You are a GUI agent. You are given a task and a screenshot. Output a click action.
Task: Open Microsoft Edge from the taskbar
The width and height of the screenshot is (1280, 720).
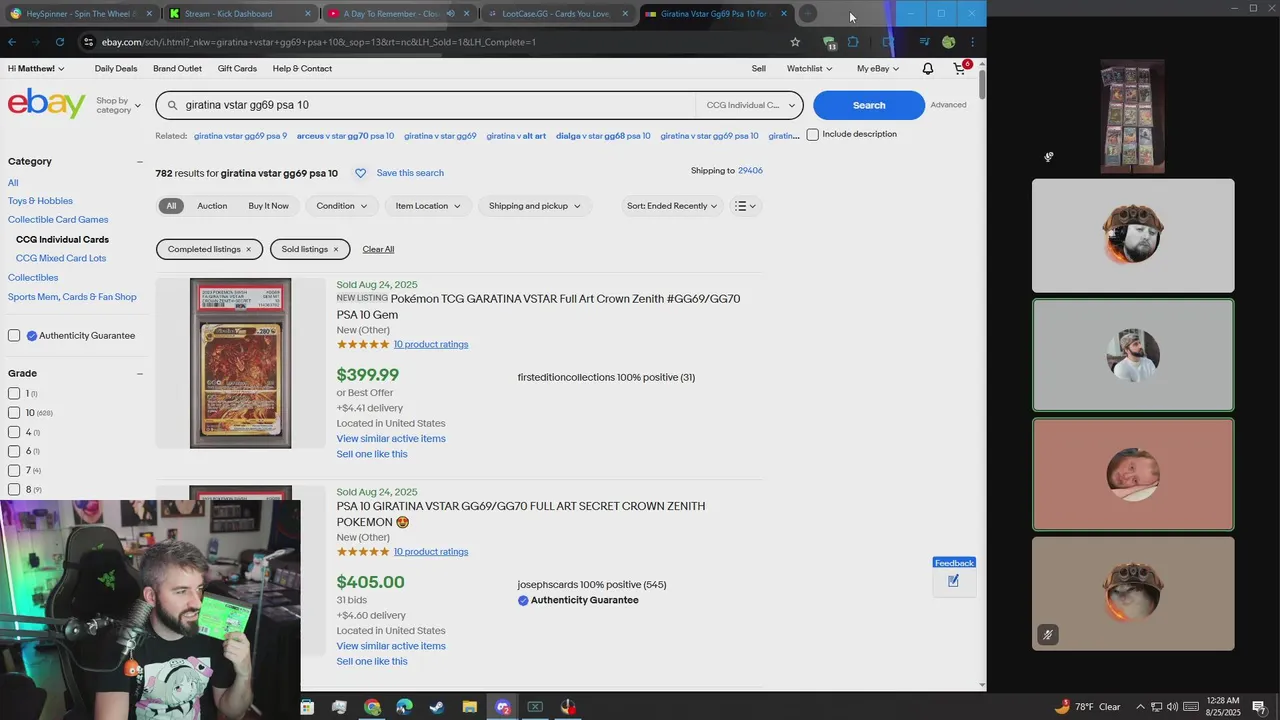[404, 707]
